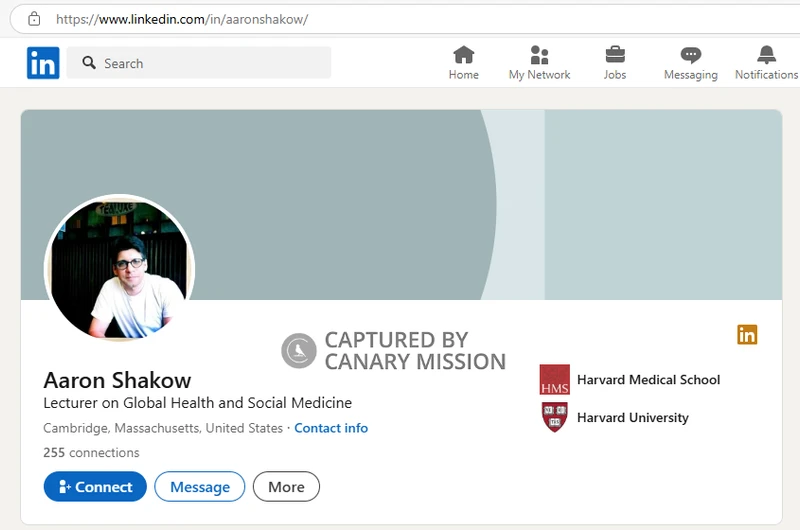Click the magnifying glass search icon
This screenshot has height=530, width=800.
pyautogui.click(x=89, y=63)
